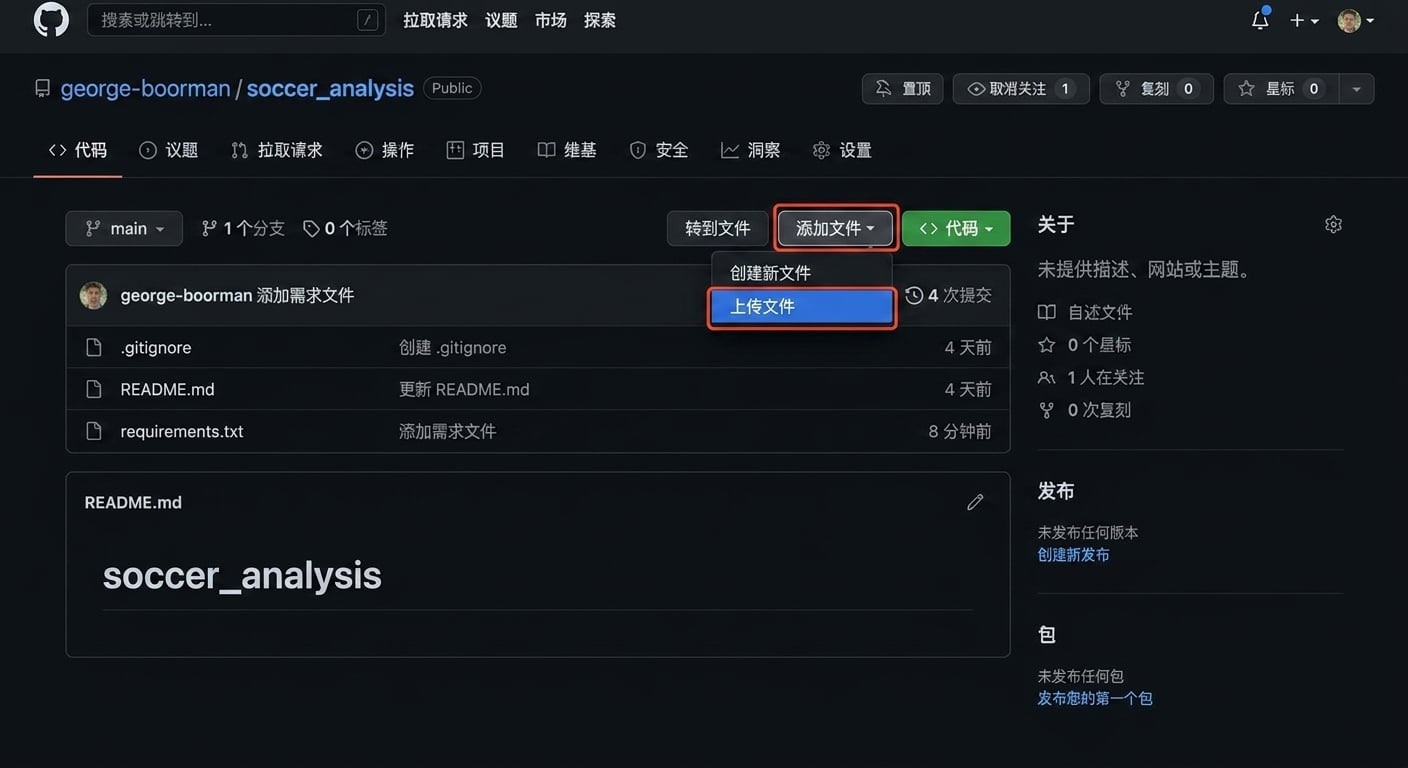Switch to the 维基 tab
1408x768 pixels.
pos(566,150)
